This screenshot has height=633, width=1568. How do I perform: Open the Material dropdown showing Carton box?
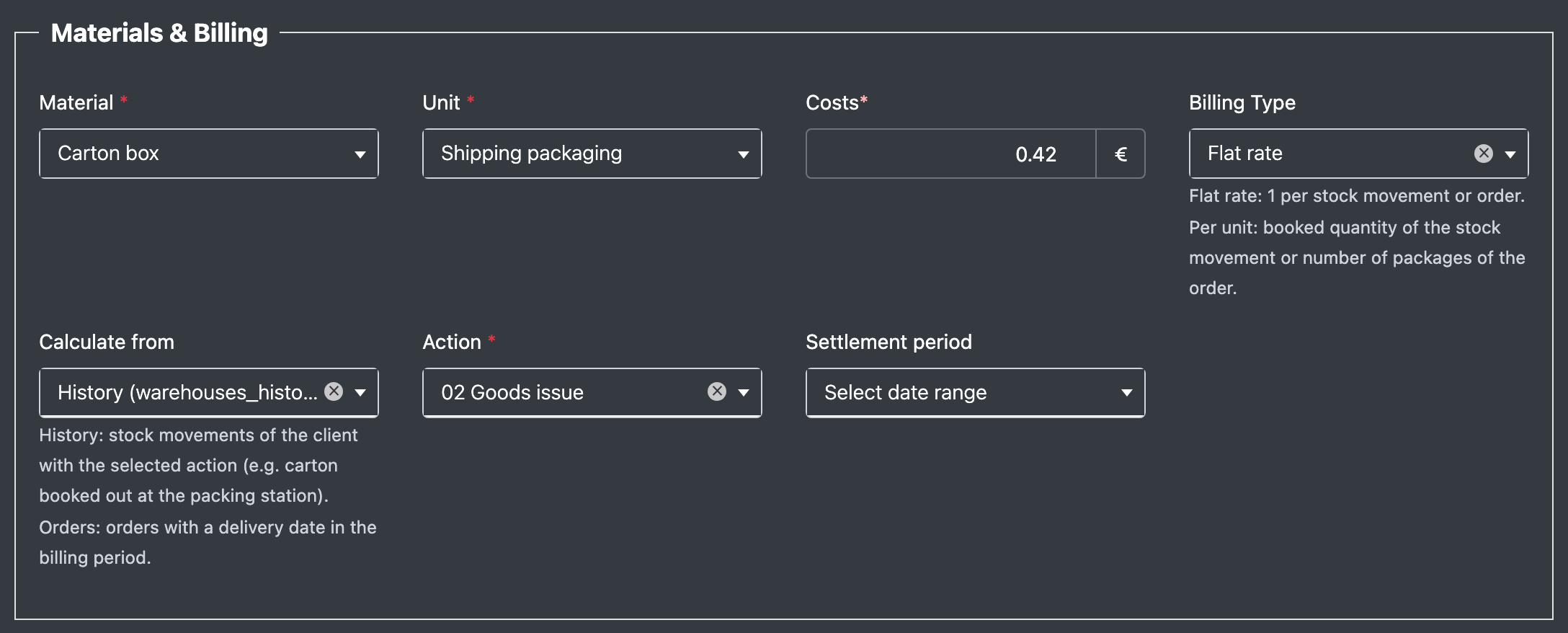(x=209, y=154)
